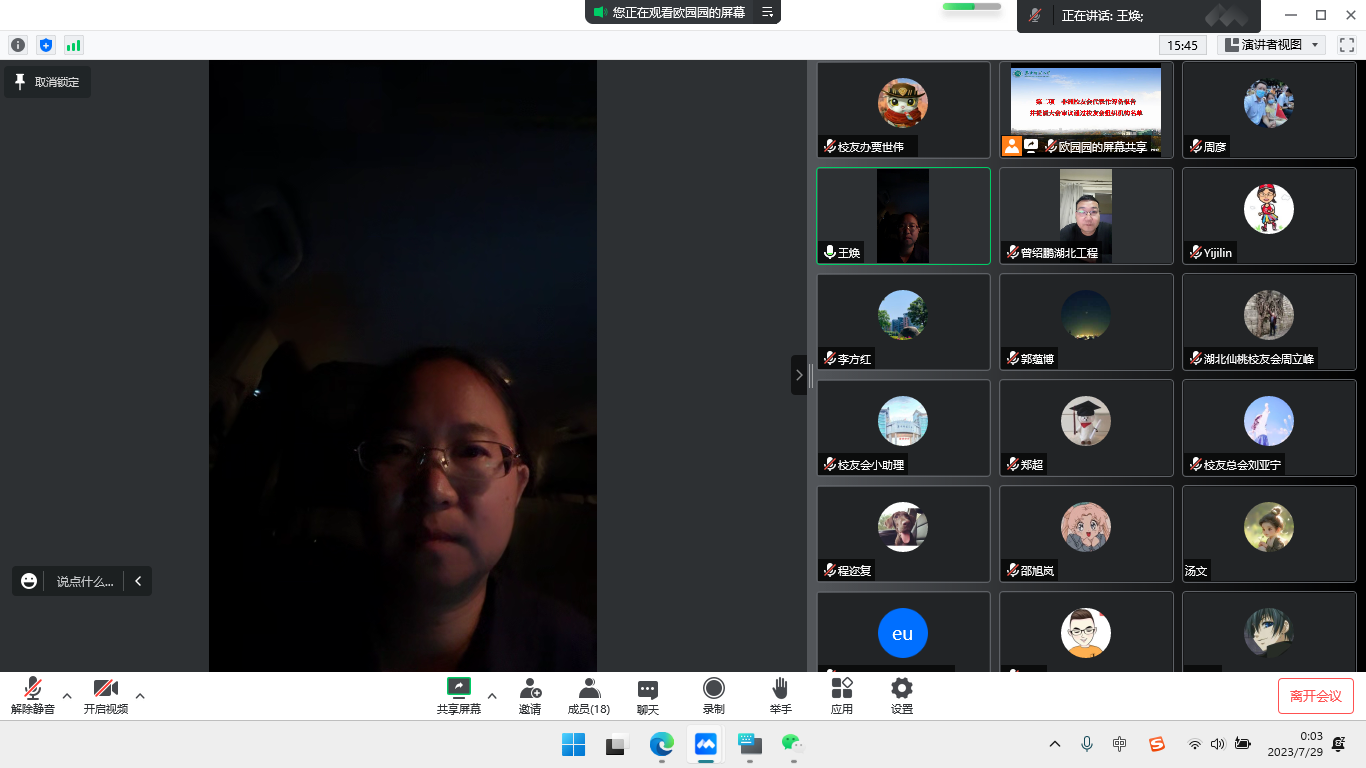Check the green network signal icon
The image size is (1366, 768).
click(x=73, y=45)
